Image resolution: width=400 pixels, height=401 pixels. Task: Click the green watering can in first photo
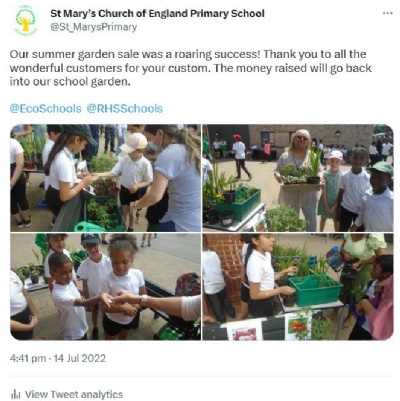pos(90,227)
